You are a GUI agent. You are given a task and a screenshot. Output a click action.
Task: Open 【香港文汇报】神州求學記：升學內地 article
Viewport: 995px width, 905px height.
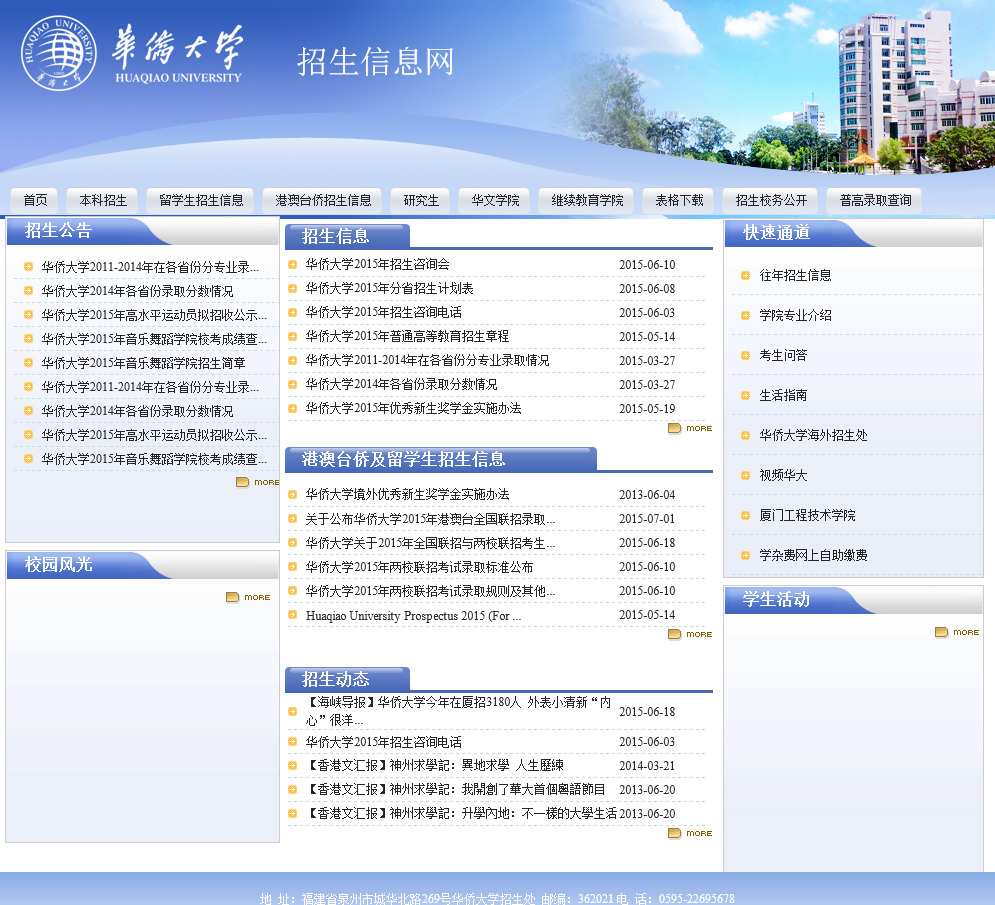[461, 814]
